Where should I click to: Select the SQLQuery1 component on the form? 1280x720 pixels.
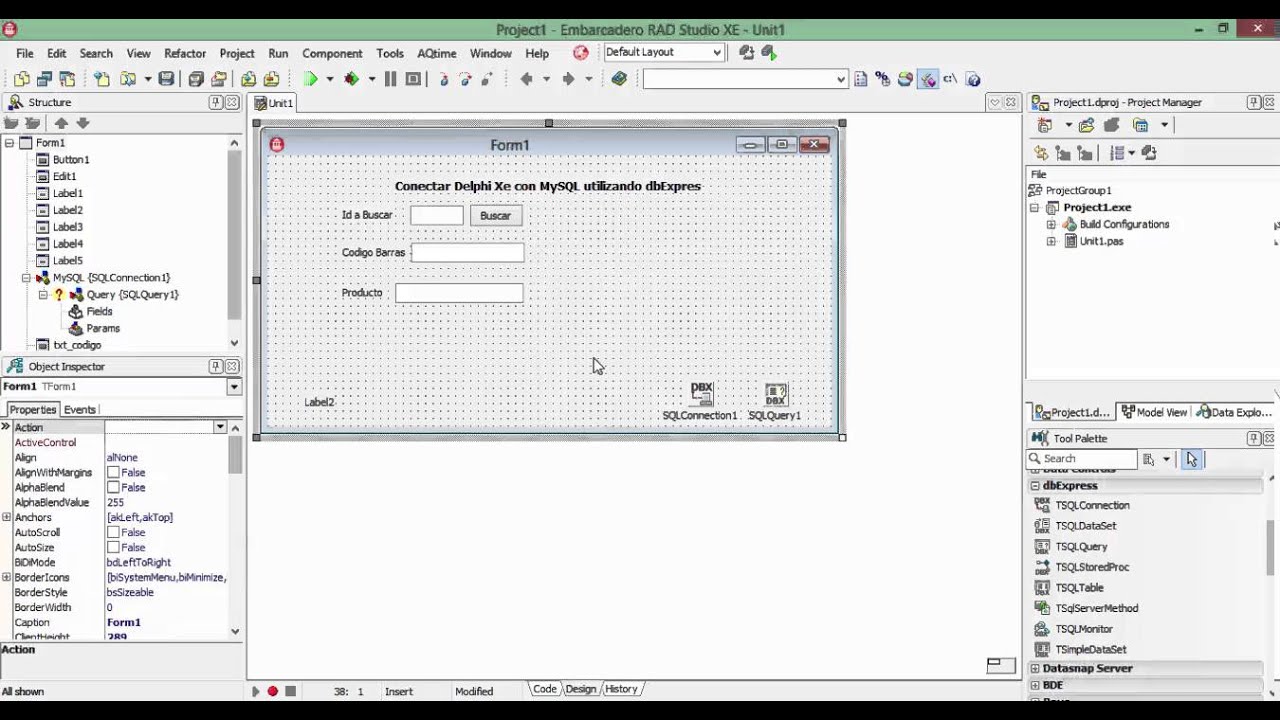[776, 393]
